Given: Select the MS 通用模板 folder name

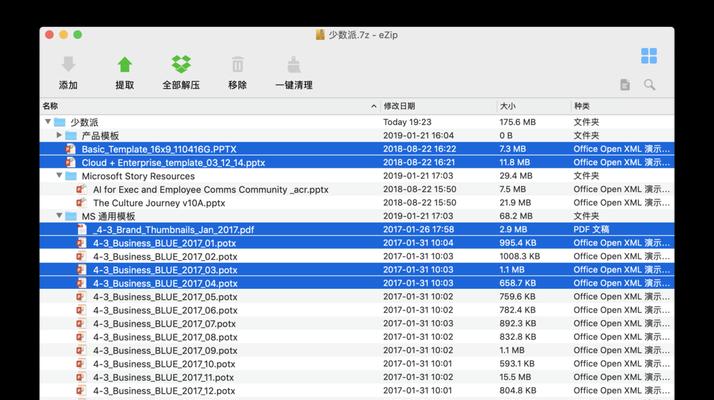Looking at the screenshot, I should (x=108, y=216).
